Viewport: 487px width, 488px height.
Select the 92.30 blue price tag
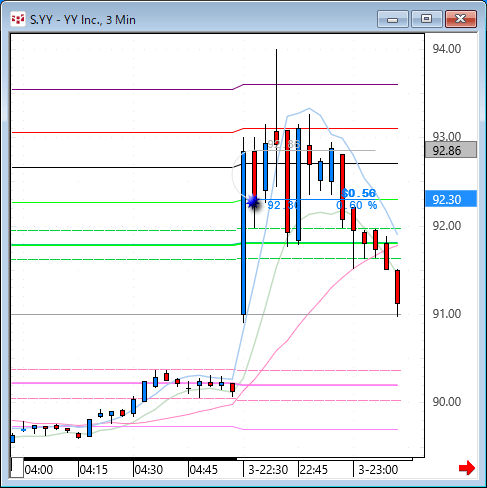(451, 199)
